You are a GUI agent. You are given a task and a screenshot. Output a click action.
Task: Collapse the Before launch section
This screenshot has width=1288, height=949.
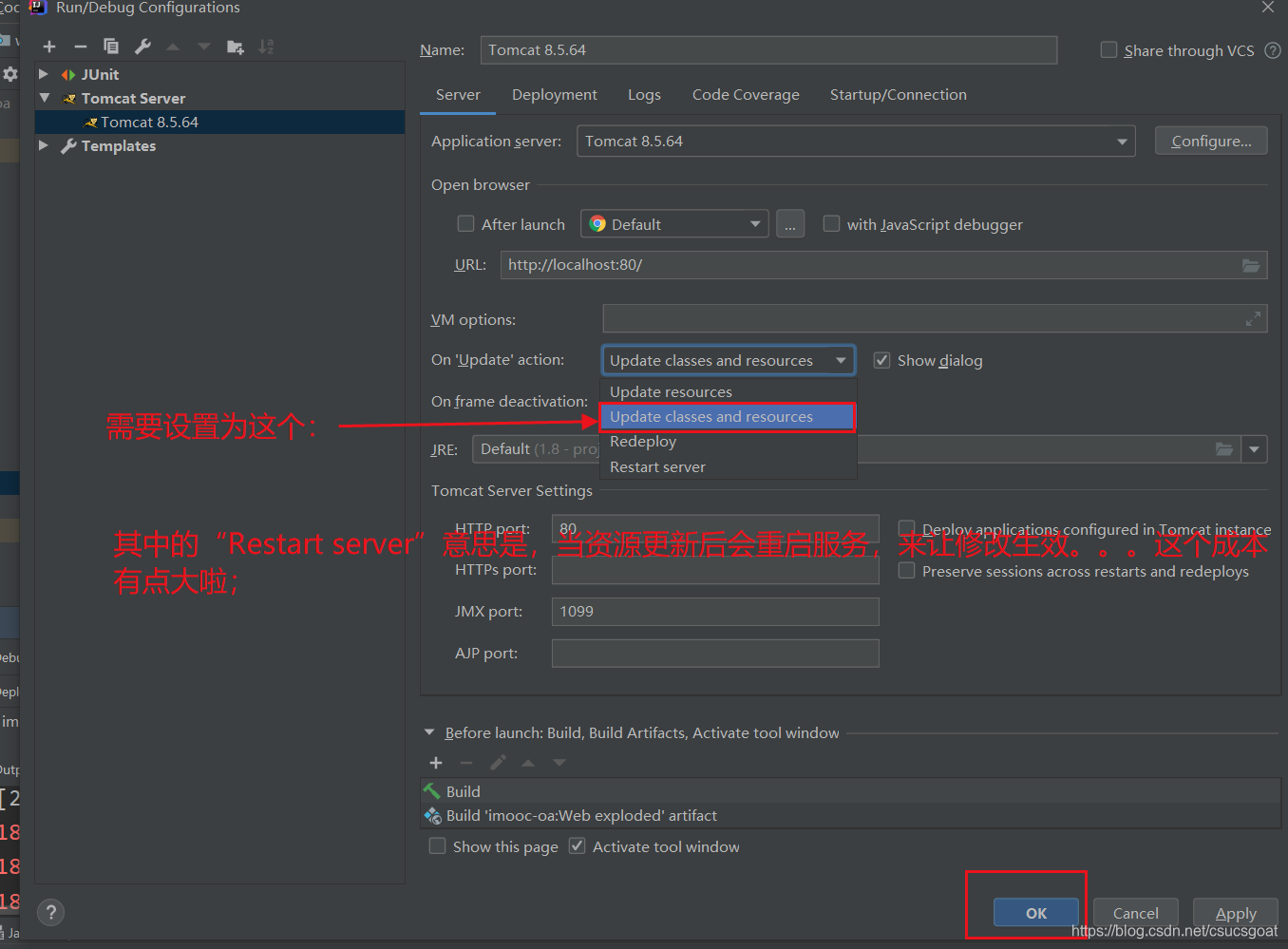pos(428,732)
